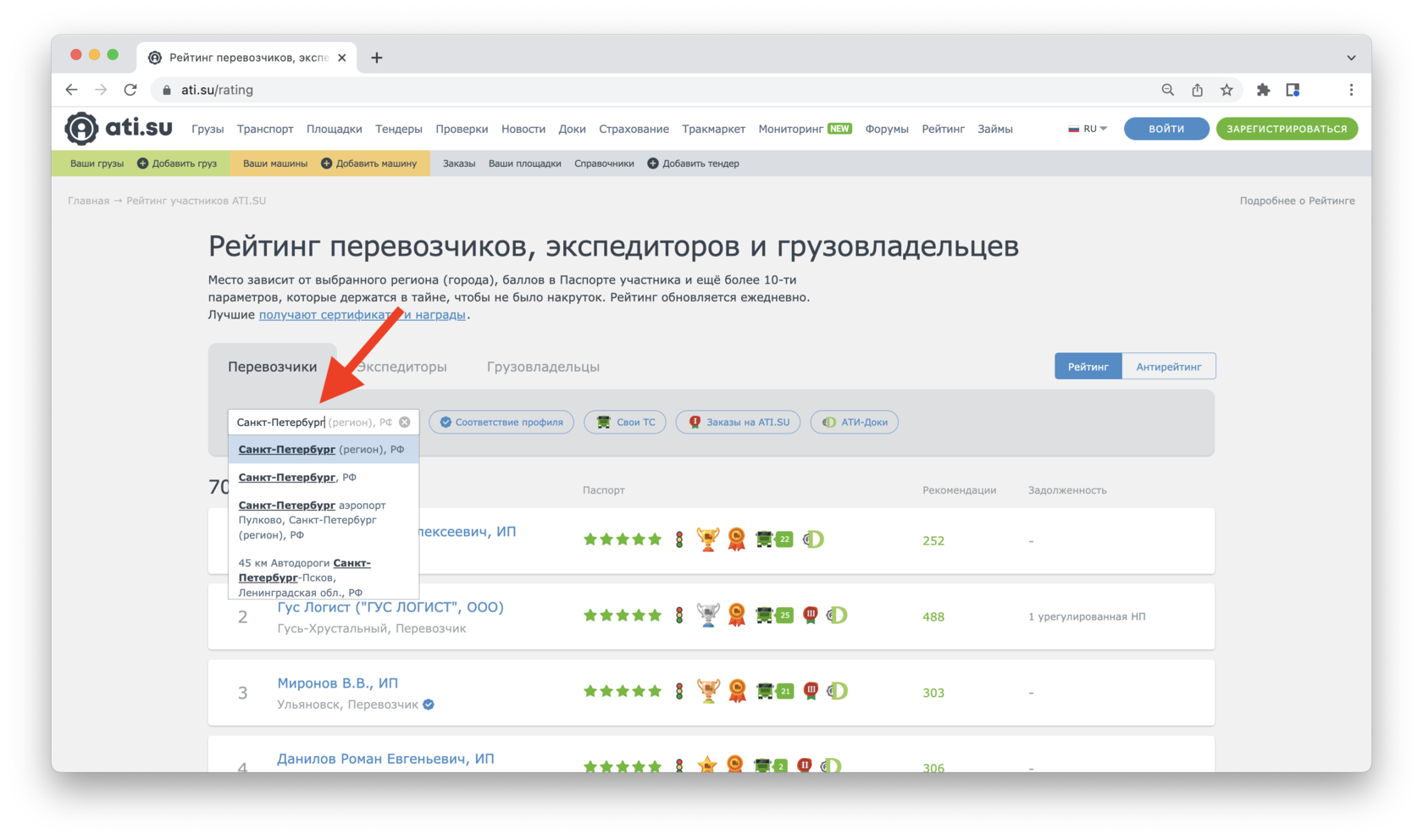Click the Главная breadcrumb link

click(88, 201)
